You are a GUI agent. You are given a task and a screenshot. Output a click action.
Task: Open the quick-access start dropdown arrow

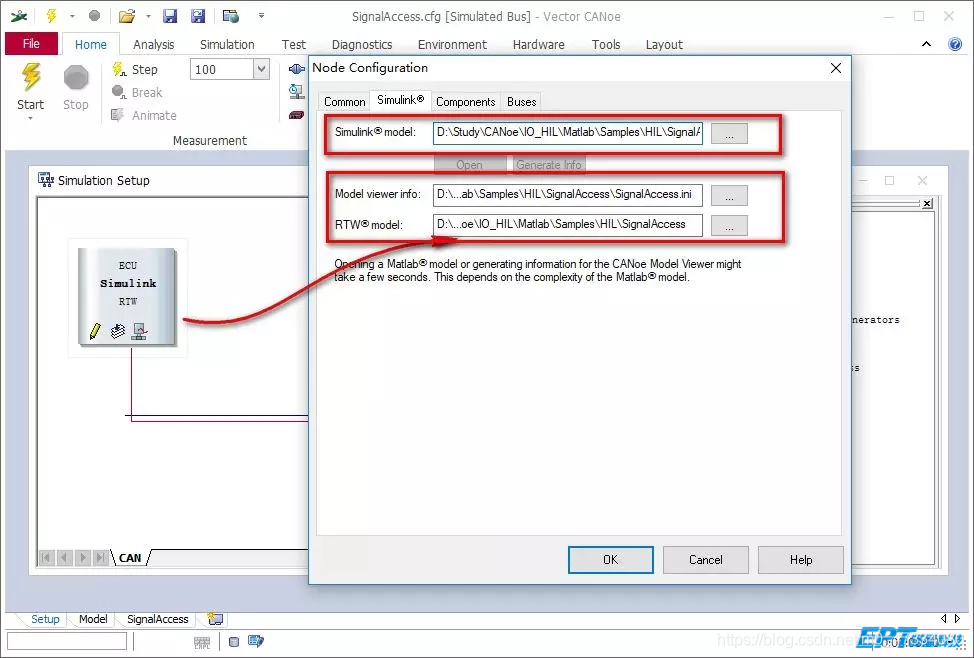[72, 16]
